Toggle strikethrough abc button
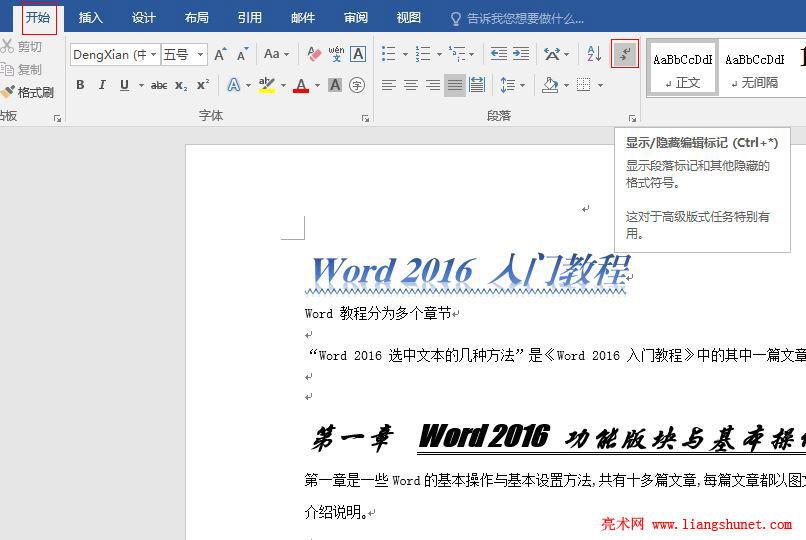806x540 pixels. 159,85
